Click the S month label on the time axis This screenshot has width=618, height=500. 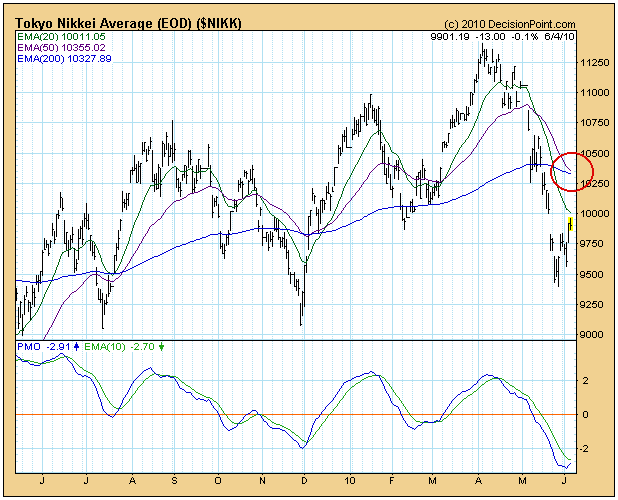[175, 481]
